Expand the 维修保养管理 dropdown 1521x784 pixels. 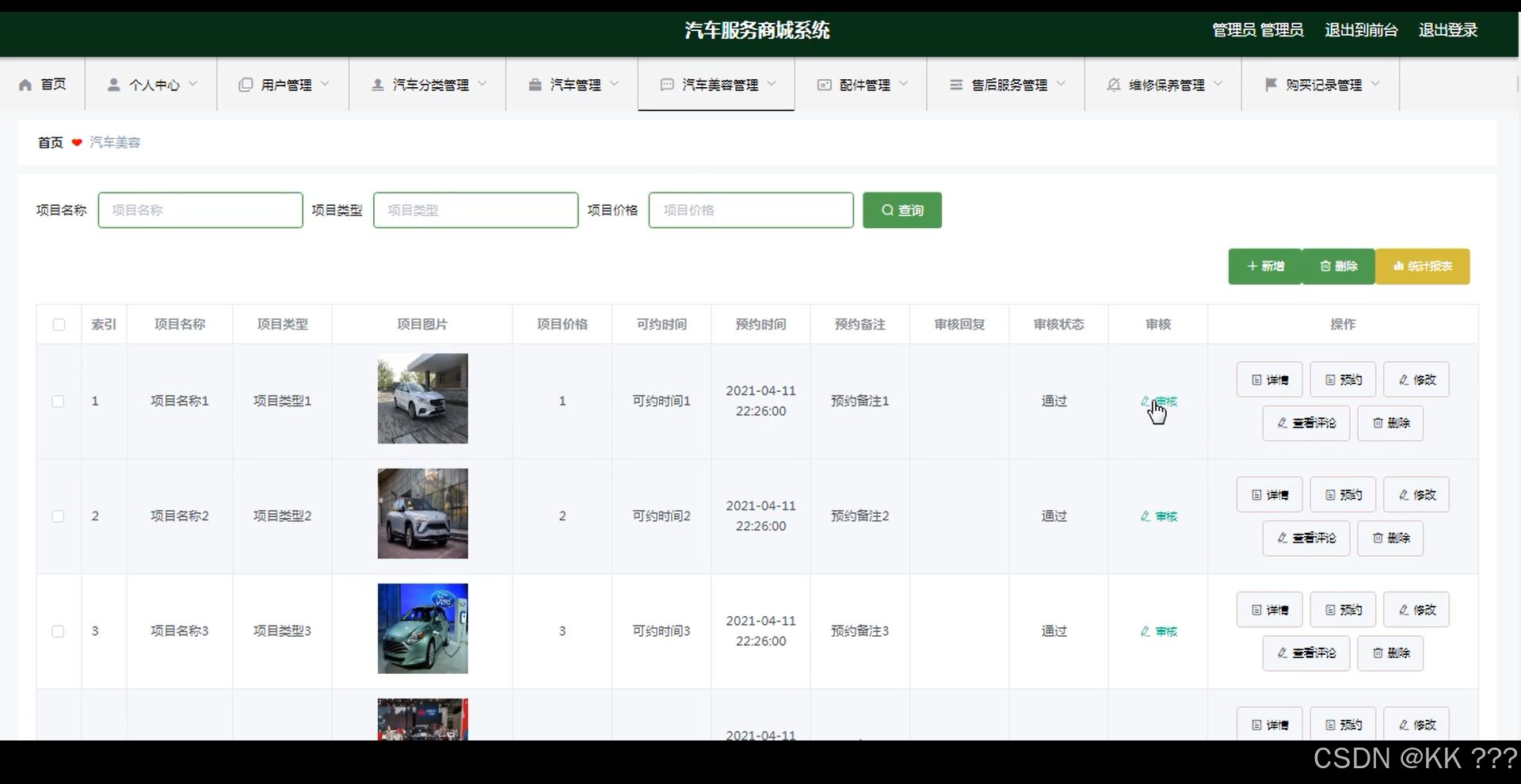click(x=1164, y=85)
